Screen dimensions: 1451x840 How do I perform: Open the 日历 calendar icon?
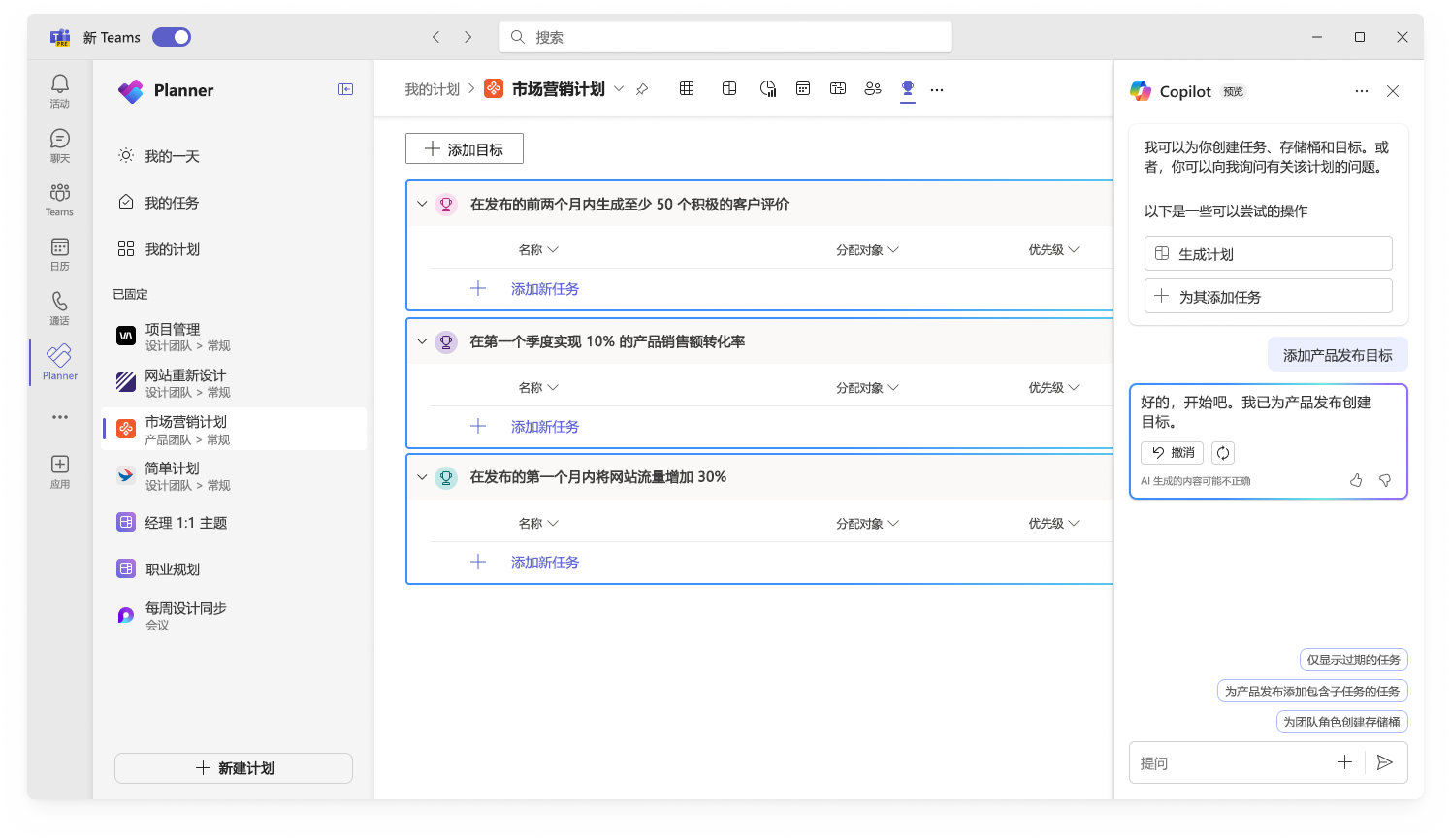click(60, 254)
